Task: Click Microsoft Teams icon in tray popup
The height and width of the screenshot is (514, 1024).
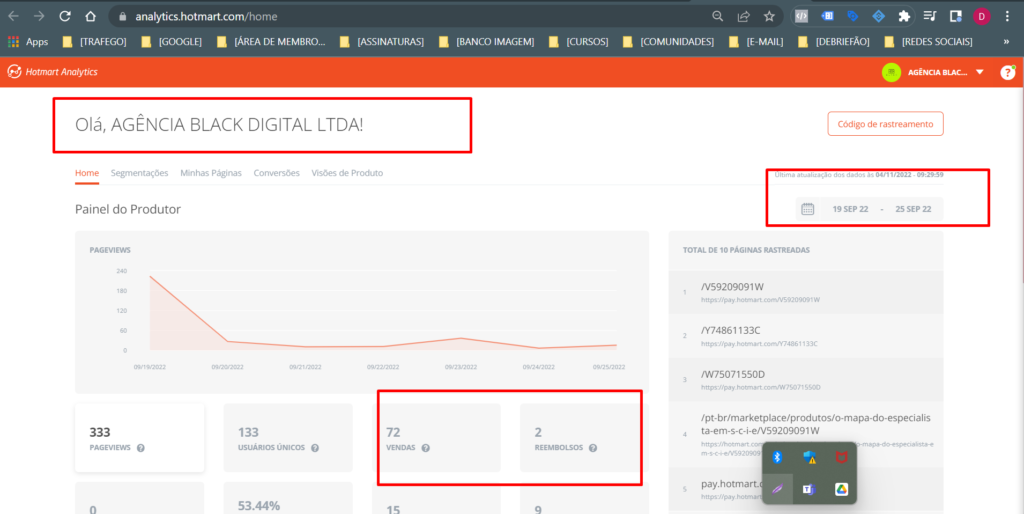Action: 809,489
